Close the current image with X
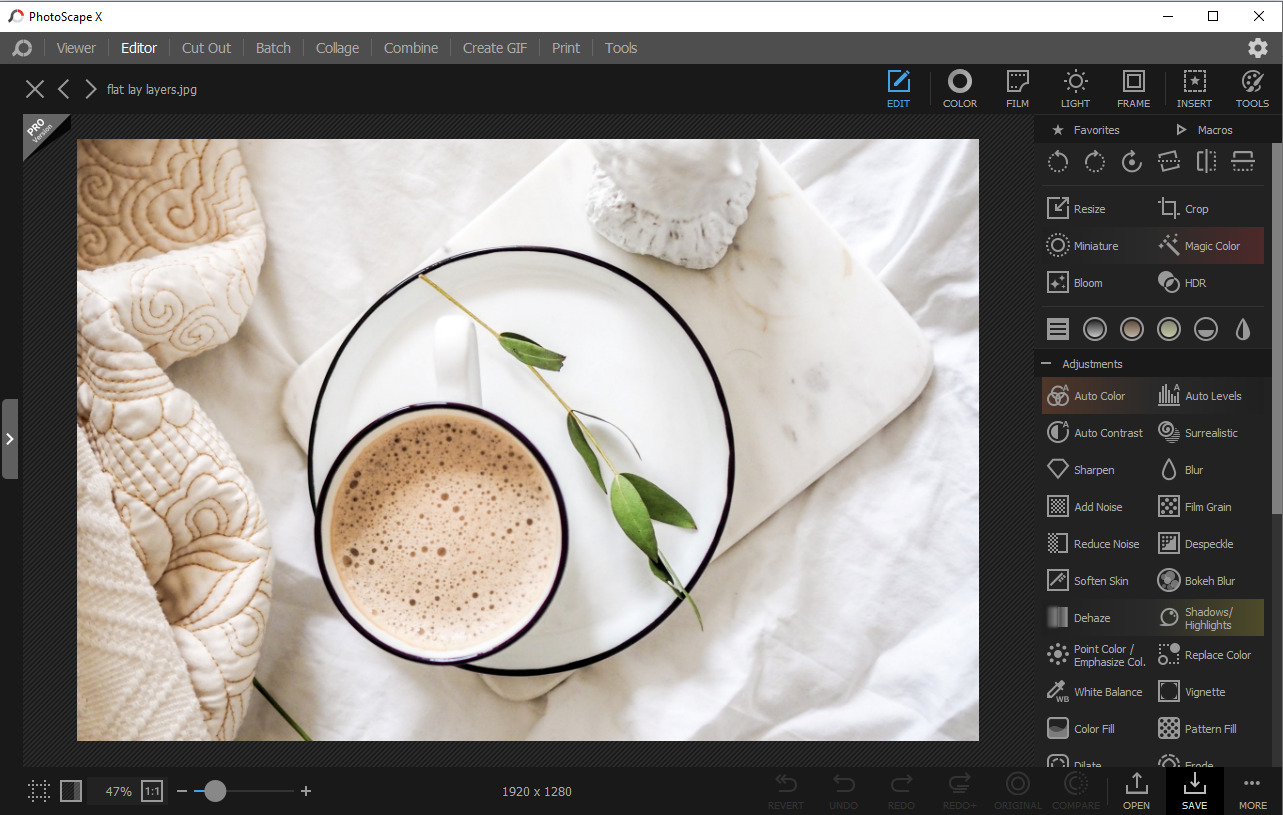 pyautogui.click(x=35, y=89)
